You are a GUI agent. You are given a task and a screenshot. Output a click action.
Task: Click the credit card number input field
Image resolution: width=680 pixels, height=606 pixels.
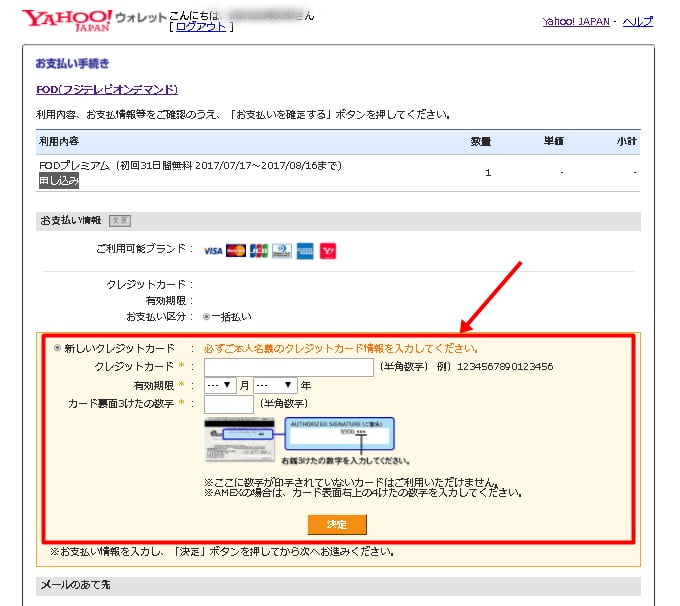click(x=289, y=367)
